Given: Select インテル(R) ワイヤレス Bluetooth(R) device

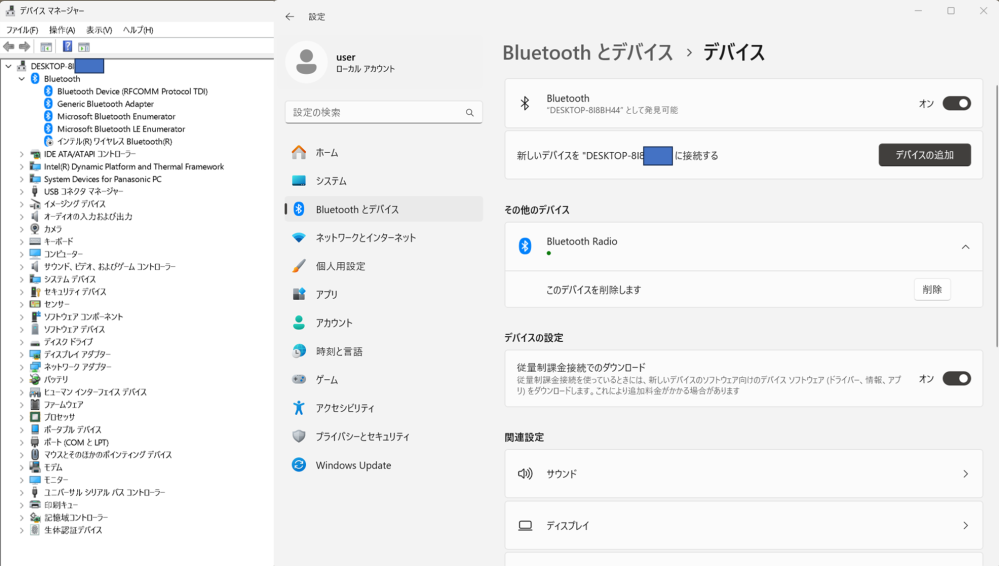Looking at the screenshot, I should point(115,142).
